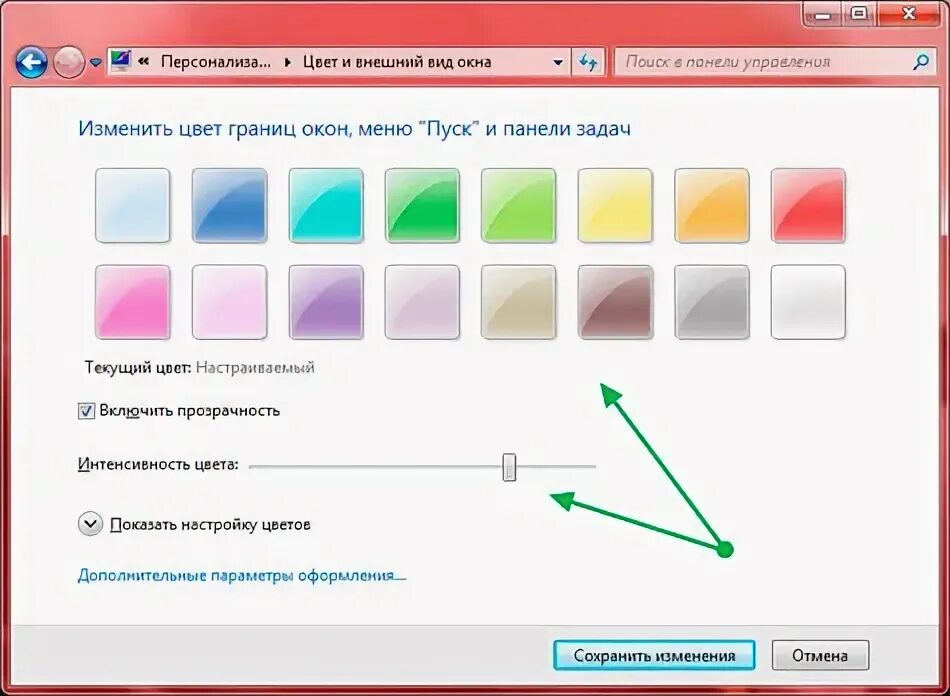Click the greyed-out forward navigation button
This screenshot has width=950, height=696.
pyautogui.click(x=68, y=62)
